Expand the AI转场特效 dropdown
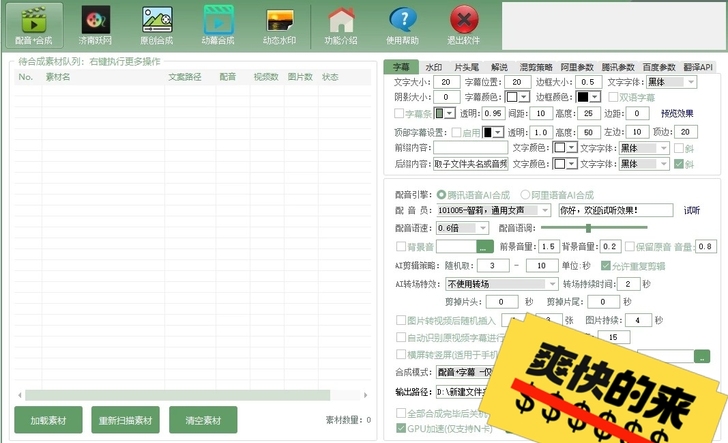728x443 pixels. [x=501, y=284]
